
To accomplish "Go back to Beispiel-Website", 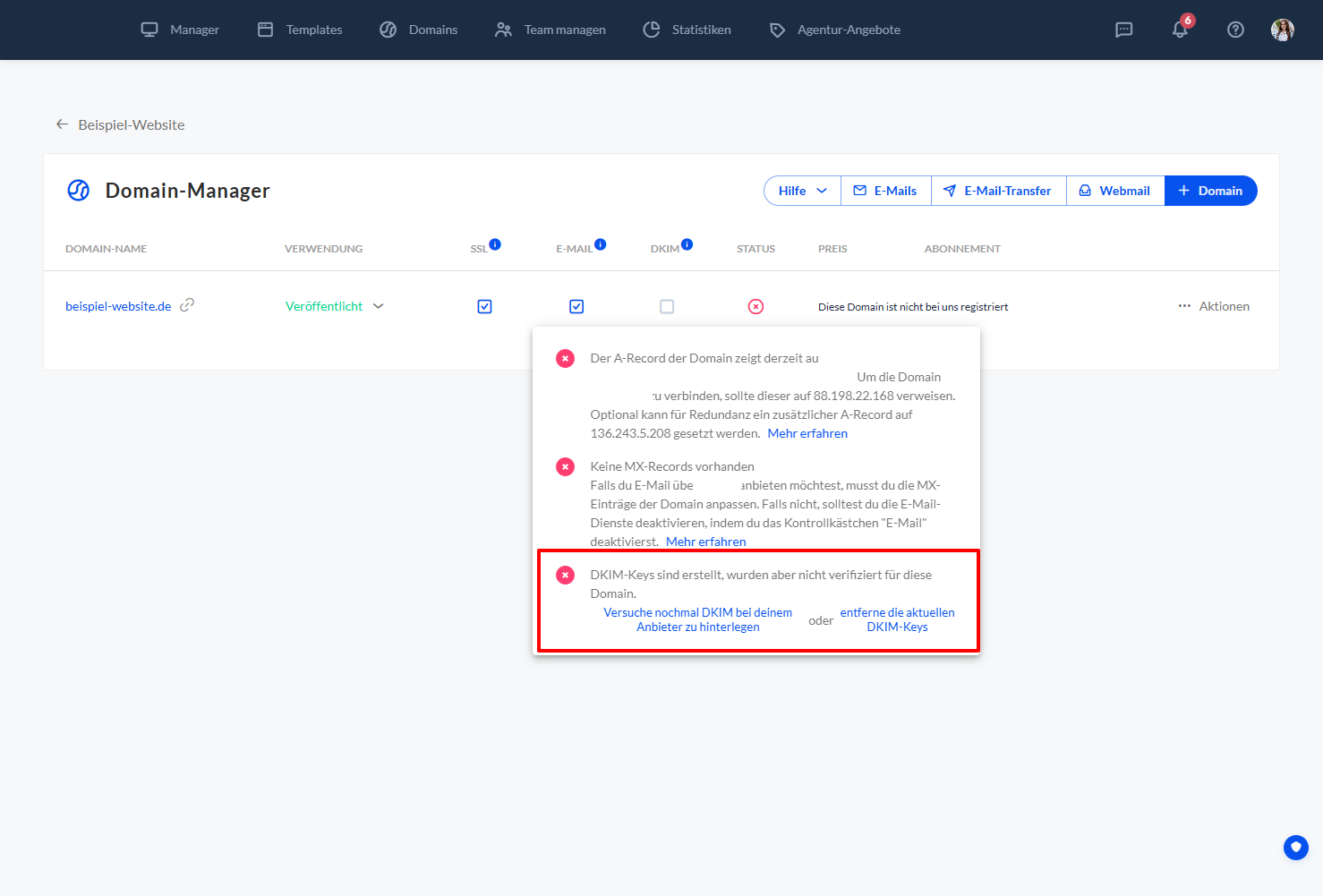I will point(120,124).
